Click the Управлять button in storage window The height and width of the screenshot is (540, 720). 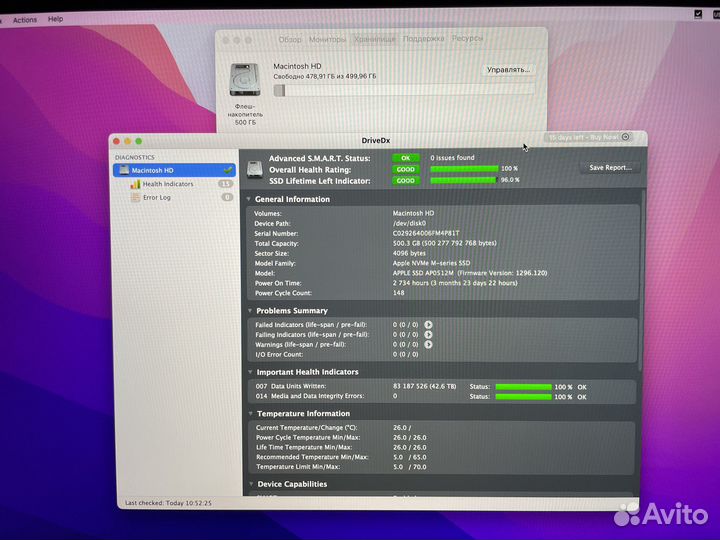(x=508, y=70)
